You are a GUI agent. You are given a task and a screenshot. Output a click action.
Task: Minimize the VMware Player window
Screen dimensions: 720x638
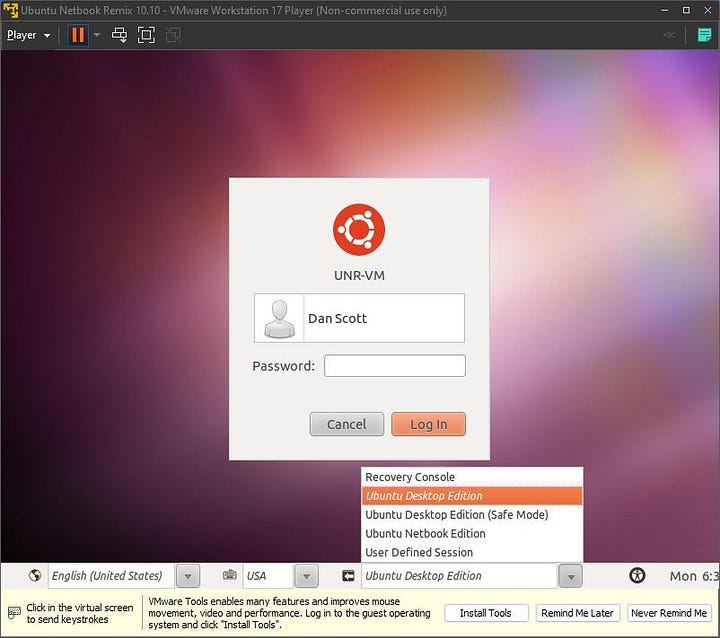[x=664, y=10]
